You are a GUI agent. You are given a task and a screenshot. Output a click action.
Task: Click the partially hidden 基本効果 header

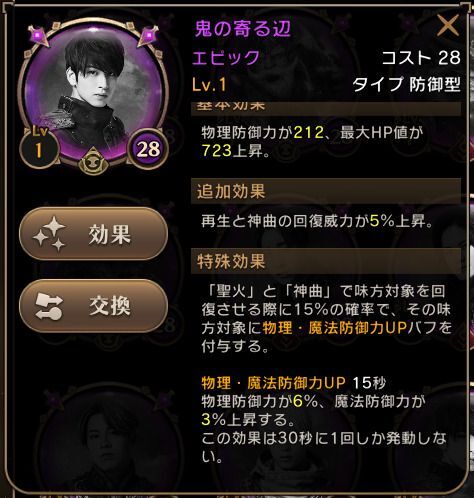click(x=326, y=108)
